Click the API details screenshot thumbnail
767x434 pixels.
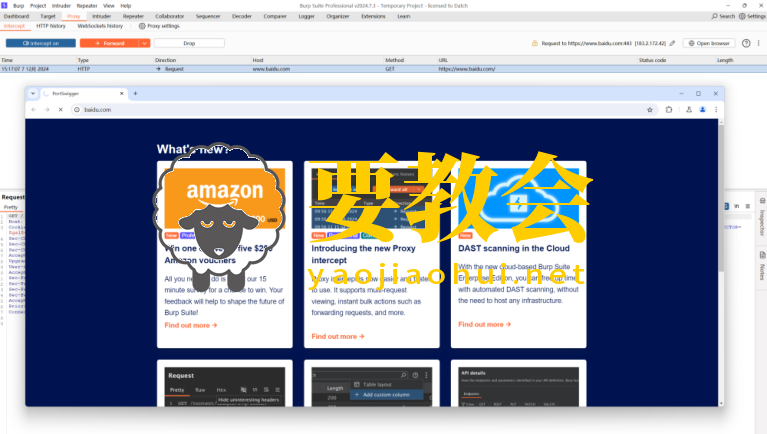pos(519,387)
